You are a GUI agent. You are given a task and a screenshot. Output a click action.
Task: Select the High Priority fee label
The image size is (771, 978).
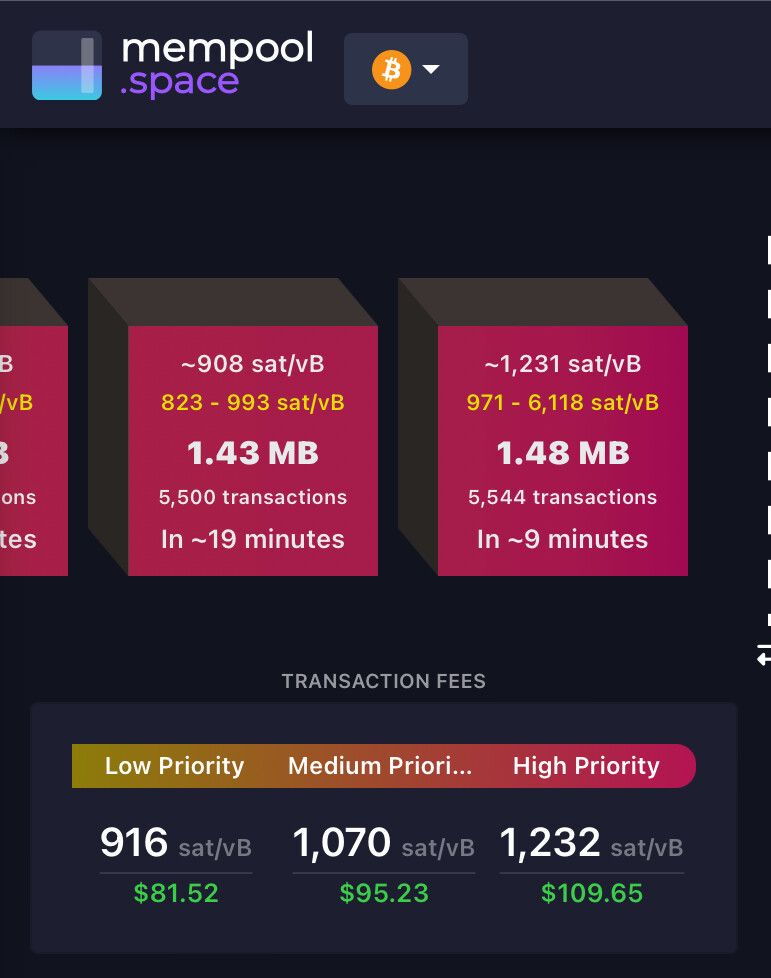[586, 766]
